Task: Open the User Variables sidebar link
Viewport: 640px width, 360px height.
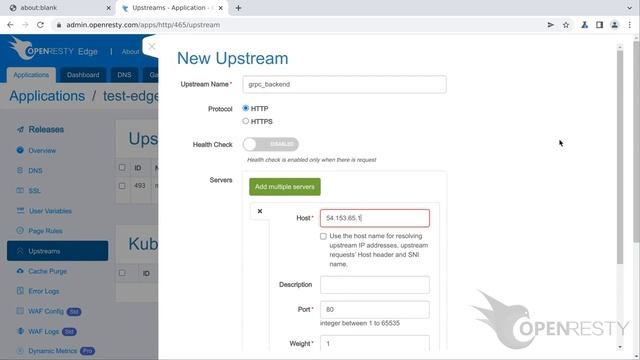Action: pyautogui.click(x=50, y=211)
